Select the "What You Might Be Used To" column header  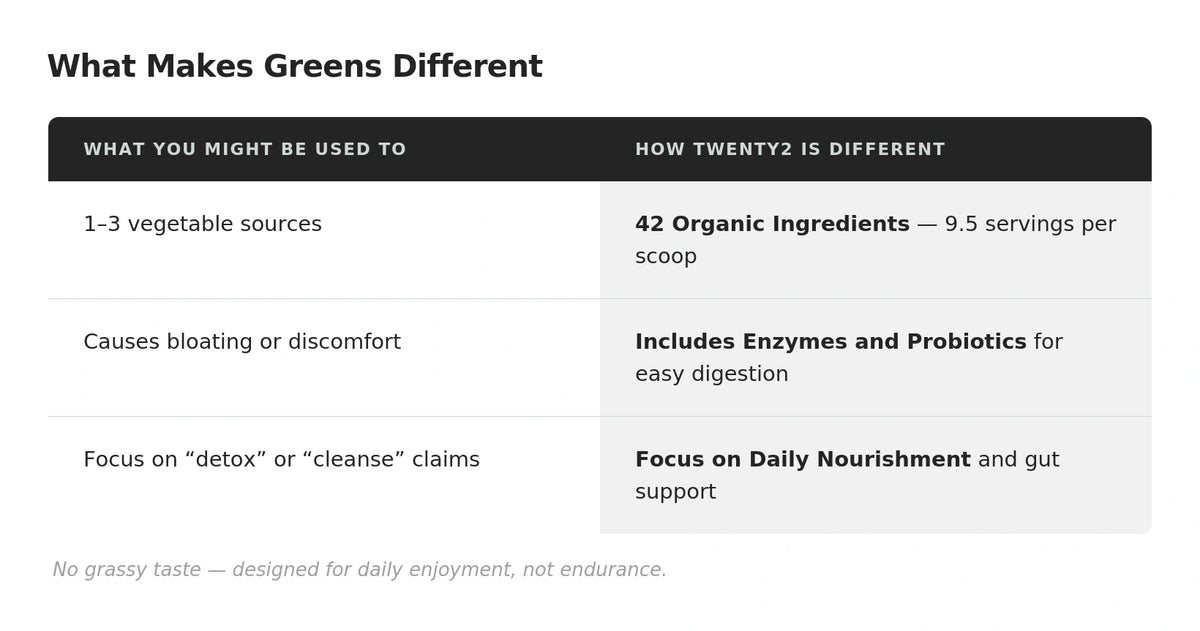click(244, 150)
